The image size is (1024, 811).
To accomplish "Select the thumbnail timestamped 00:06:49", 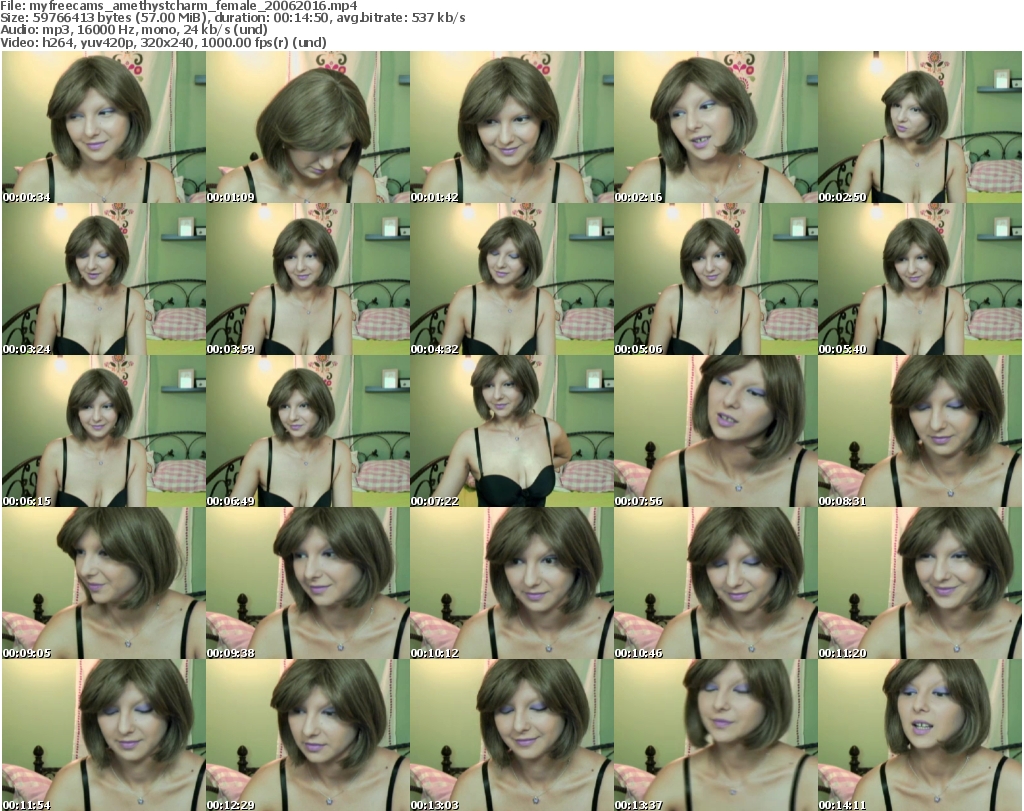I will pyautogui.click(x=308, y=431).
